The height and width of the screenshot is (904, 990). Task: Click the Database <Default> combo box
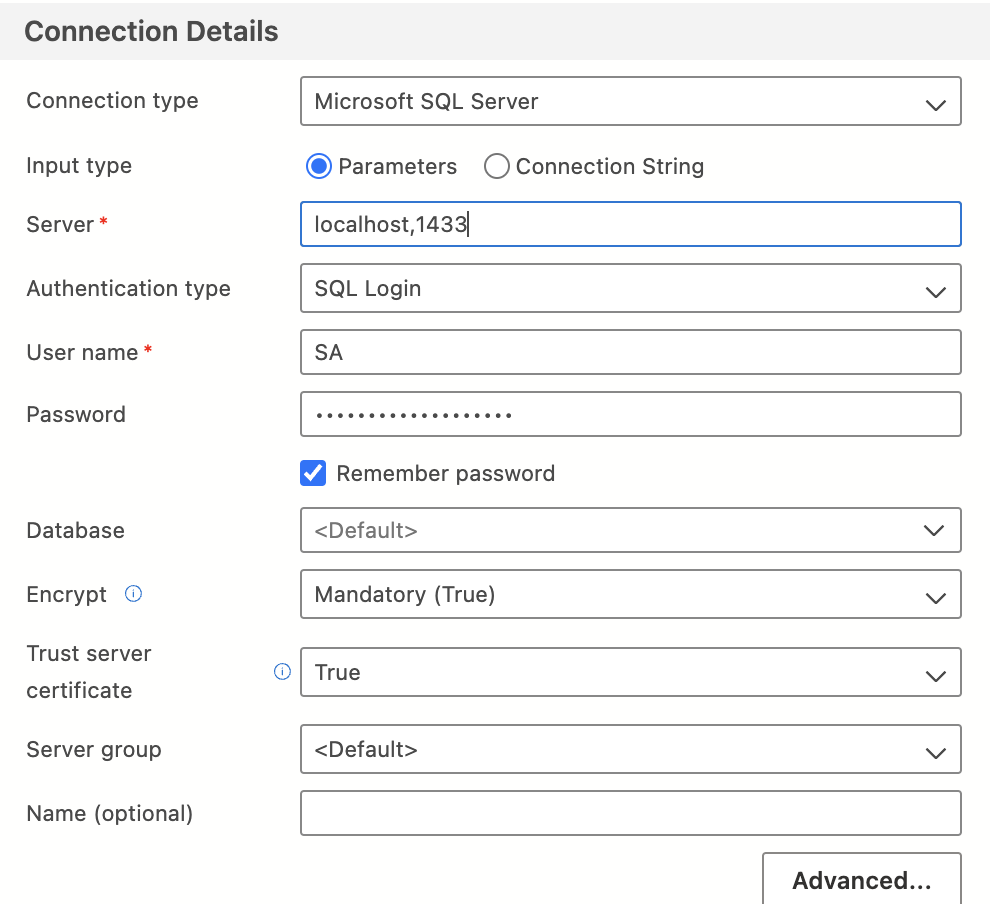[631, 530]
